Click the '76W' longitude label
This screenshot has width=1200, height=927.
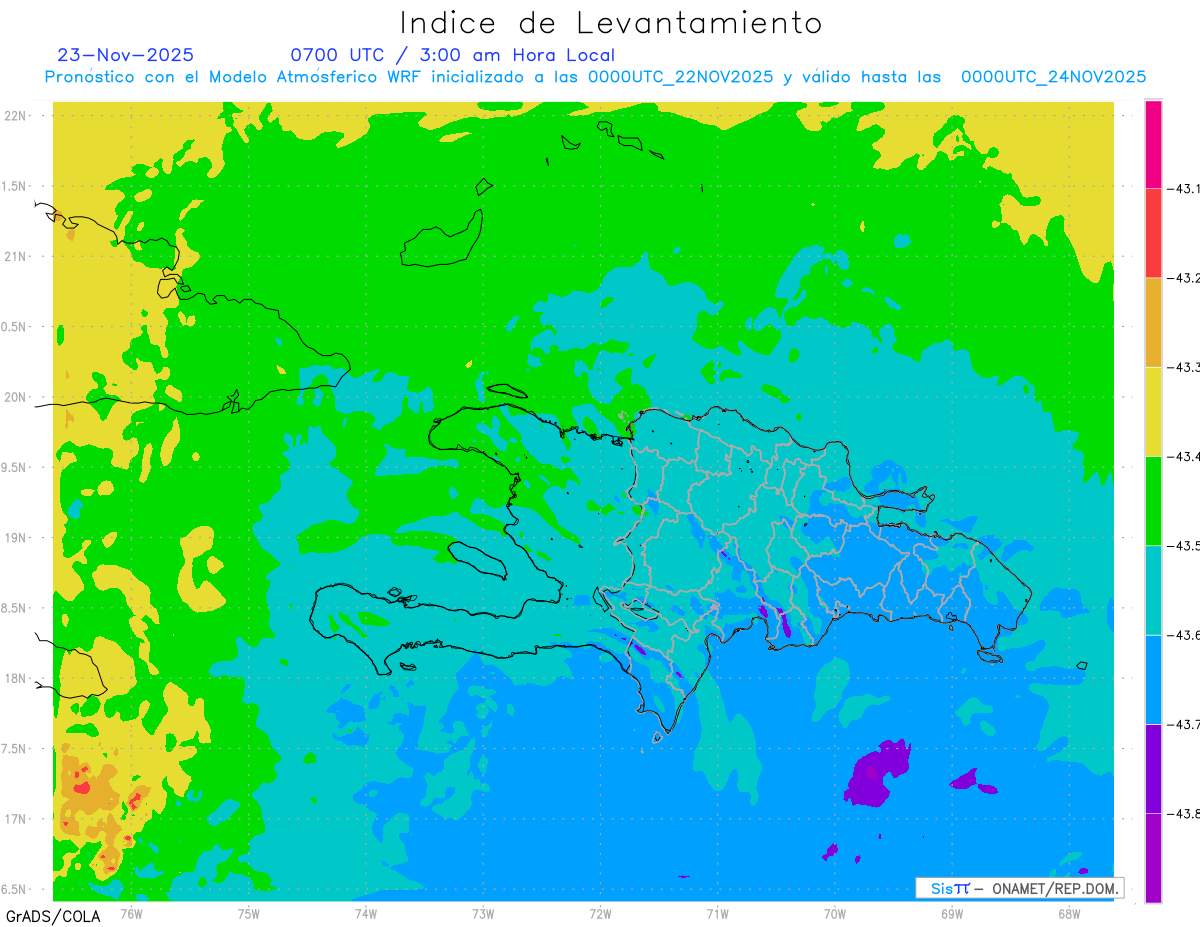[131, 913]
